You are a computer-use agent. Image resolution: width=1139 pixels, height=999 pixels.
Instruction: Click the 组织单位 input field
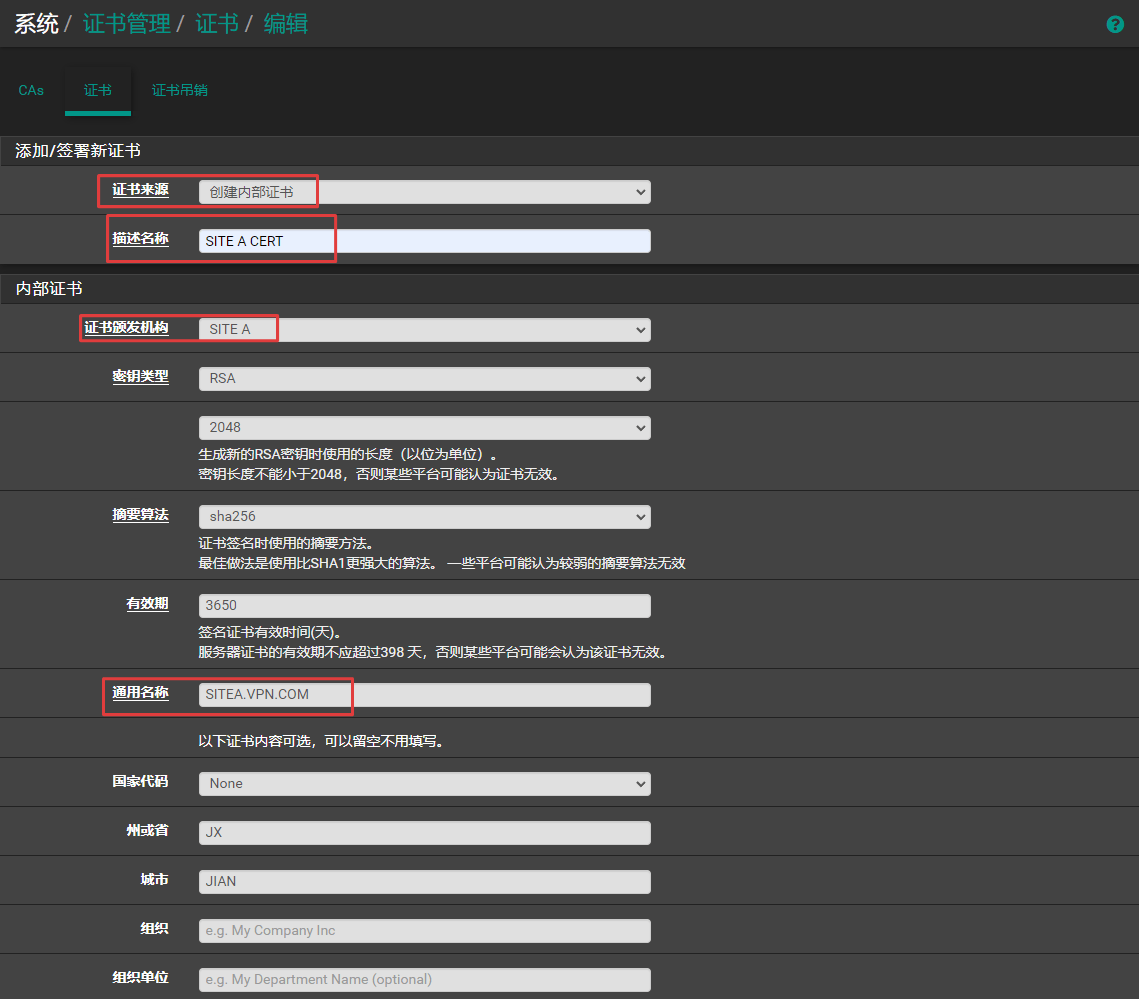pos(424,979)
